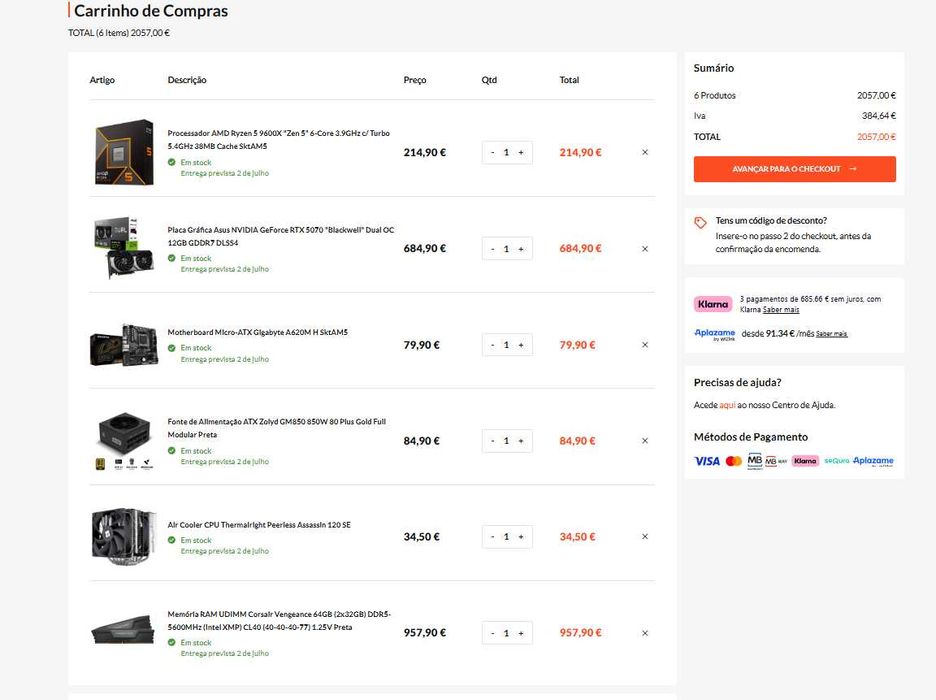Decrease quantity of Corsair Vengeance RAM
This screenshot has height=700, width=936.
click(492, 633)
